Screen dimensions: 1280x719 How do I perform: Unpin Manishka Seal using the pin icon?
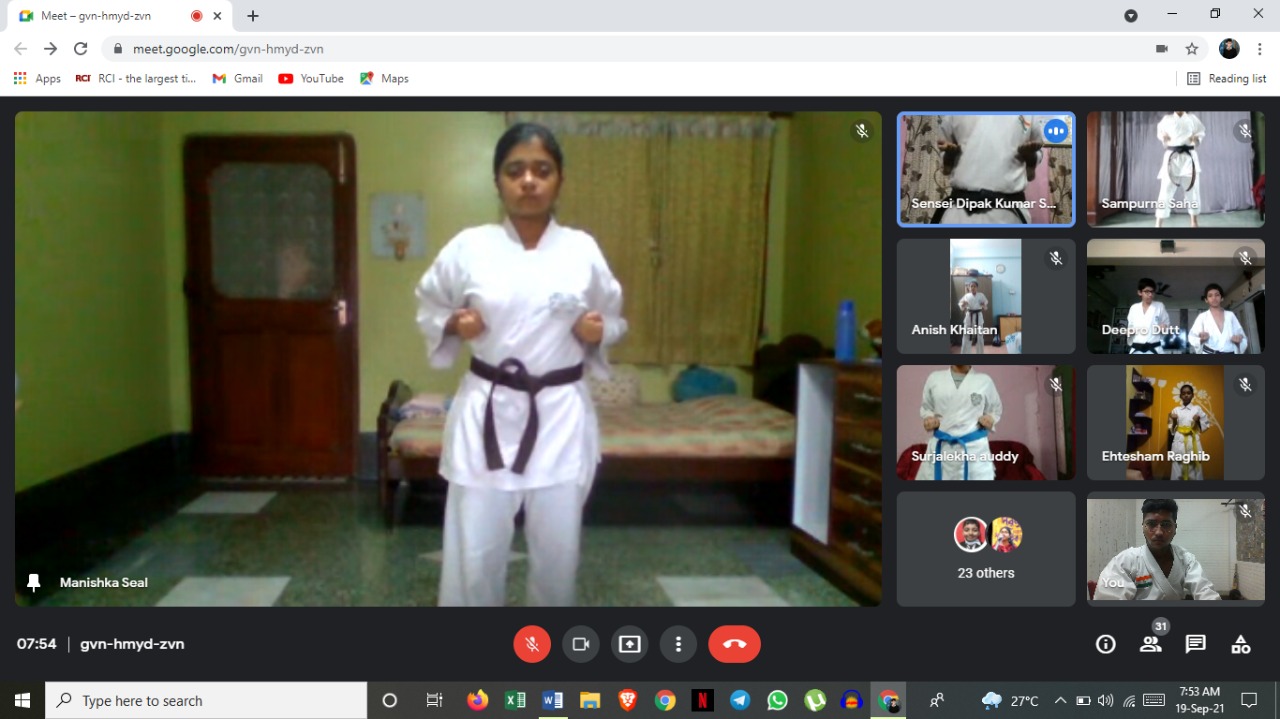34,582
